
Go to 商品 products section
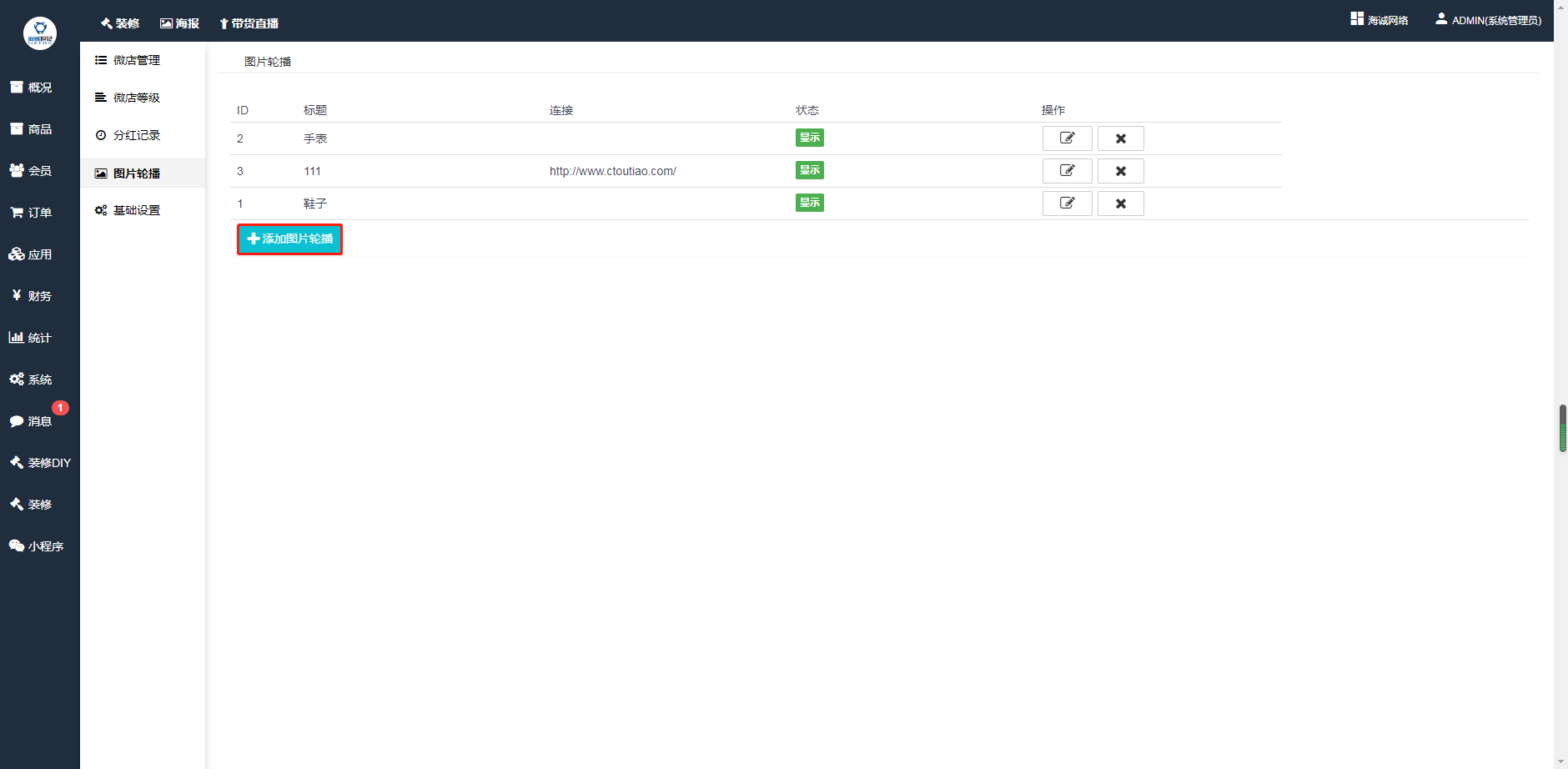pyautogui.click(x=31, y=129)
